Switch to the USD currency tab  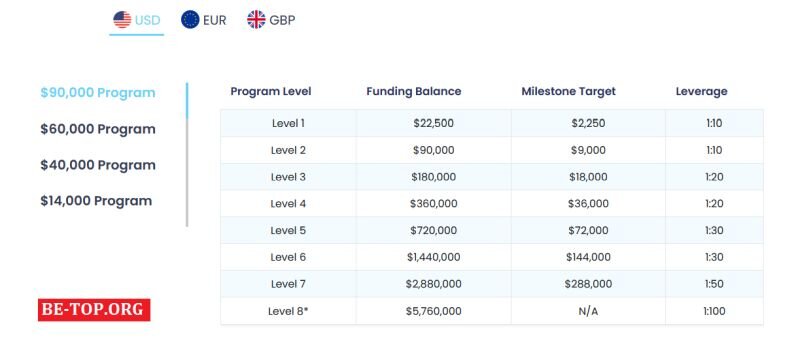tap(136, 20)
